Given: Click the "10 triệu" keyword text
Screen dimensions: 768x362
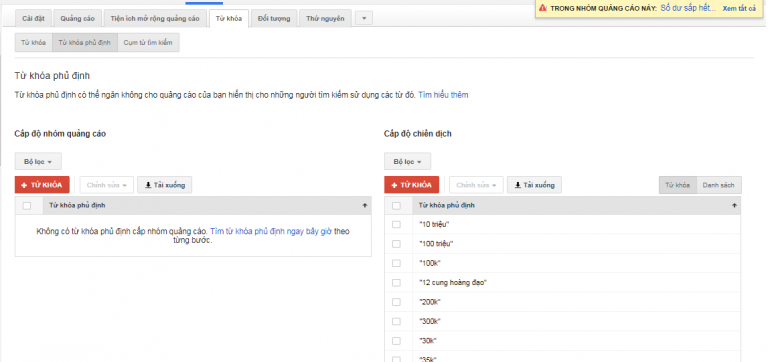Looking at the screenshot, I should tap(434, 224).
